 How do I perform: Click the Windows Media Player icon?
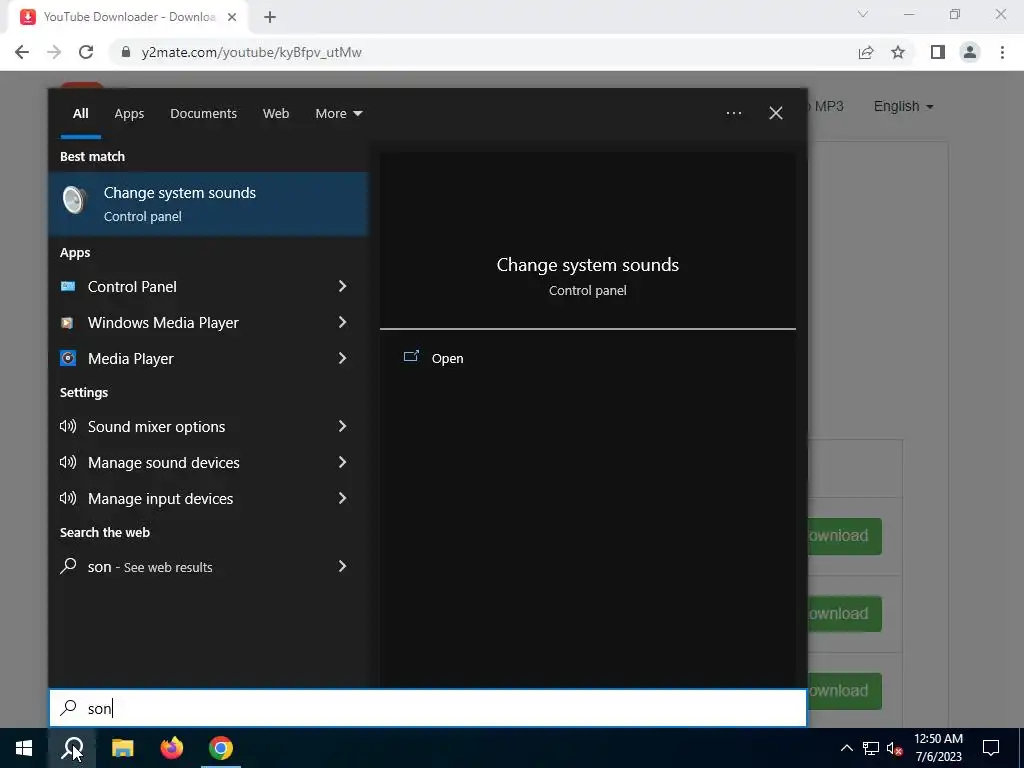[67, 323]
